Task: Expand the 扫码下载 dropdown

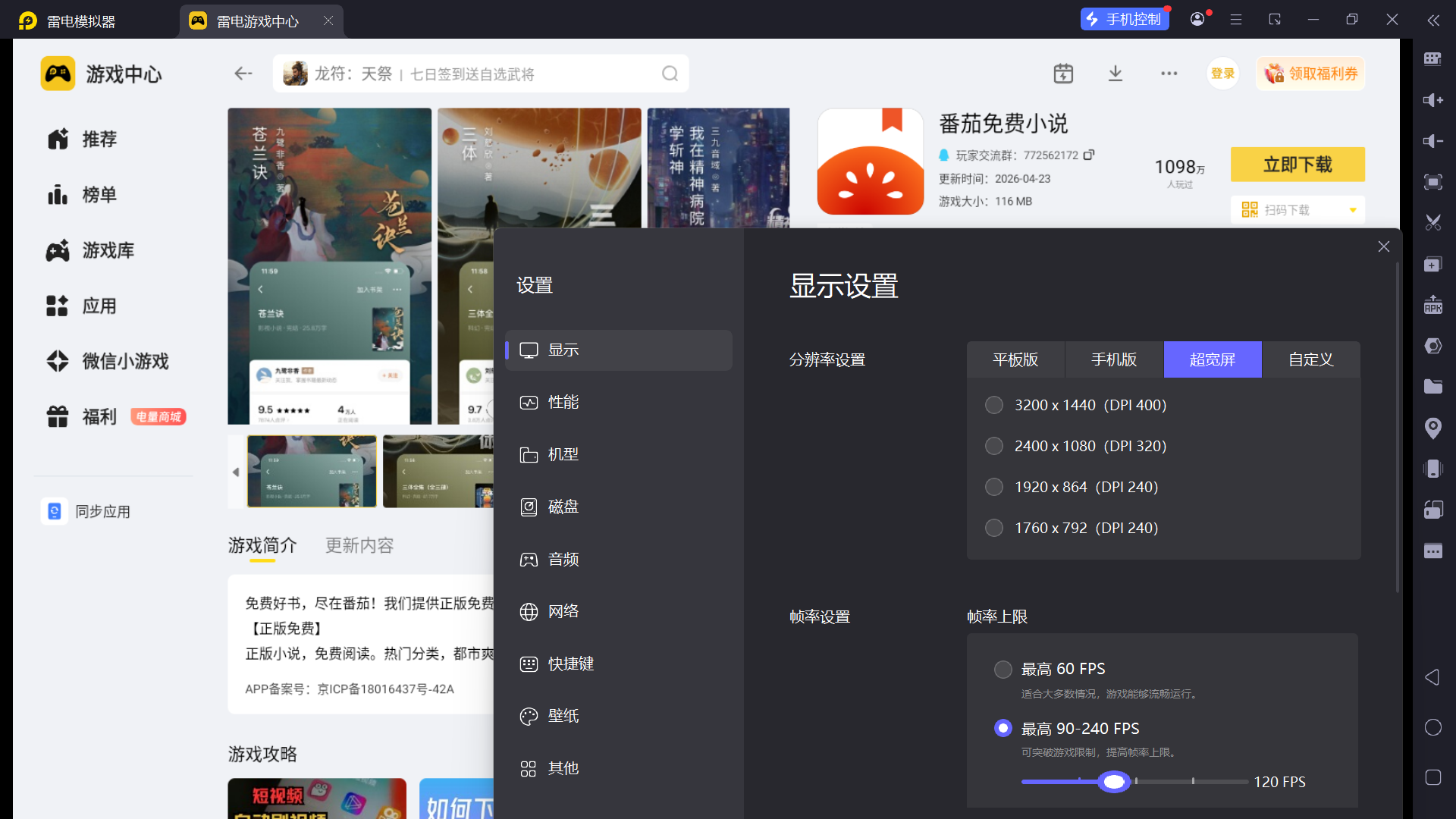Action: pyautogui.click(x=1352, y=210)
